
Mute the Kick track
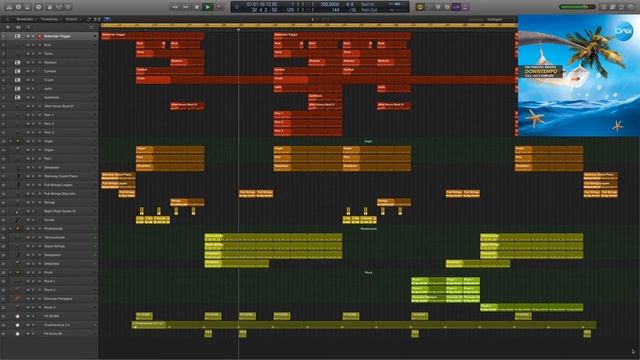(28, 45)
